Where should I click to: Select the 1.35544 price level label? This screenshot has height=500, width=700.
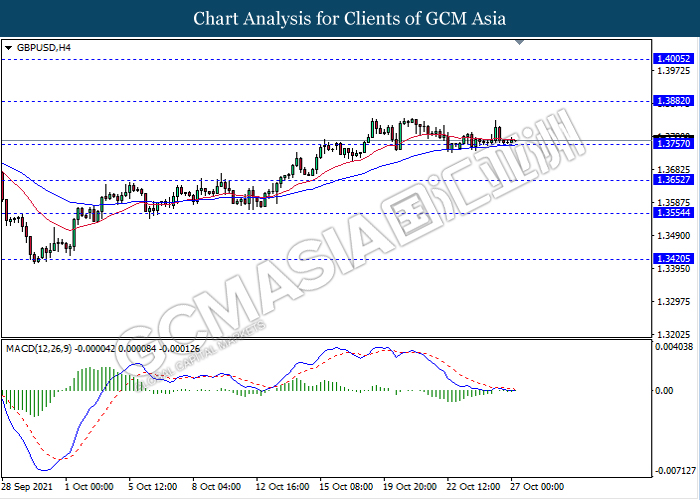pyautogui.click(x=674, y=213)
